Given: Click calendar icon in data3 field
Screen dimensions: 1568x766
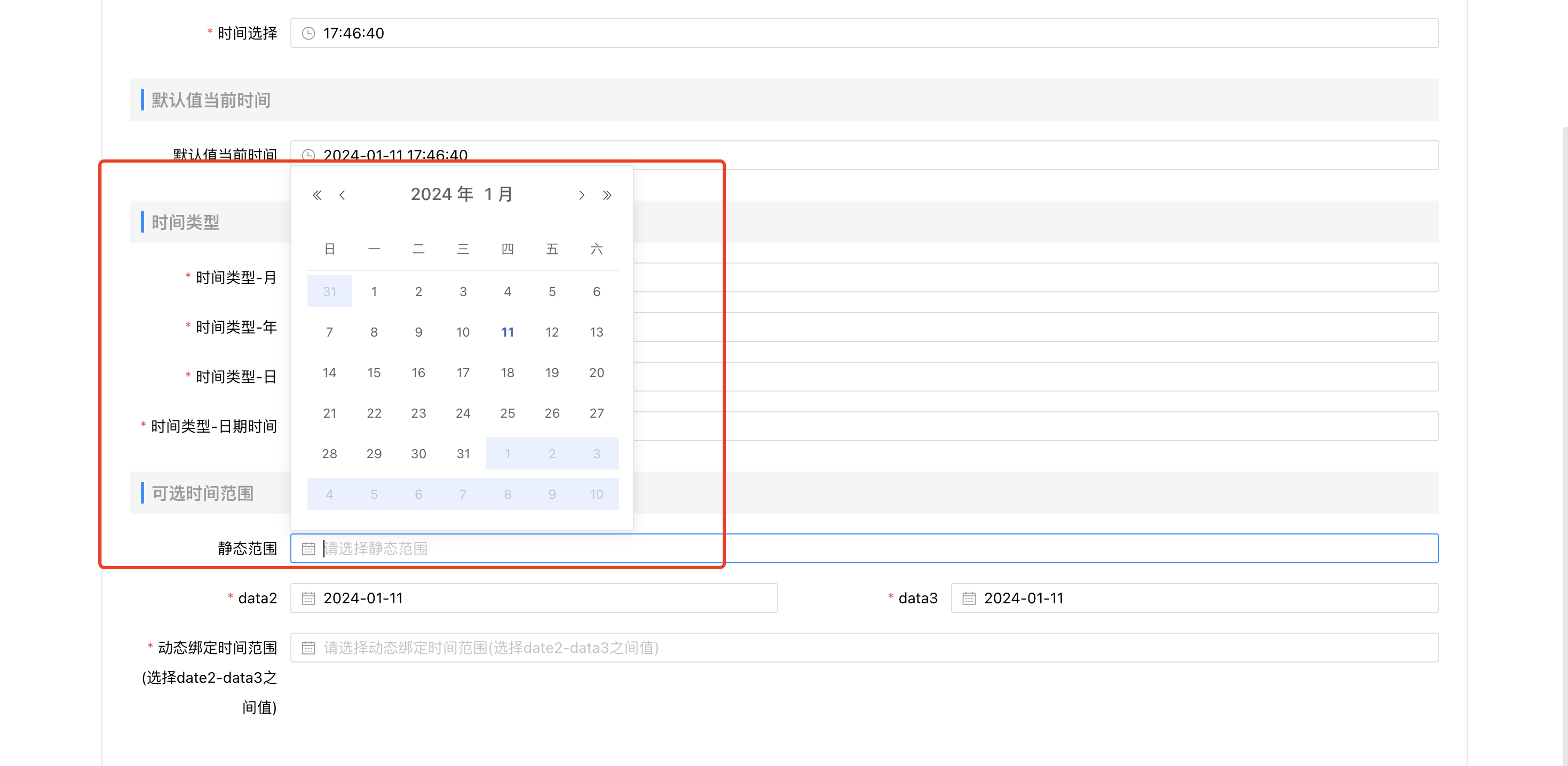Looking at the screenshot, I should [969, 599].
